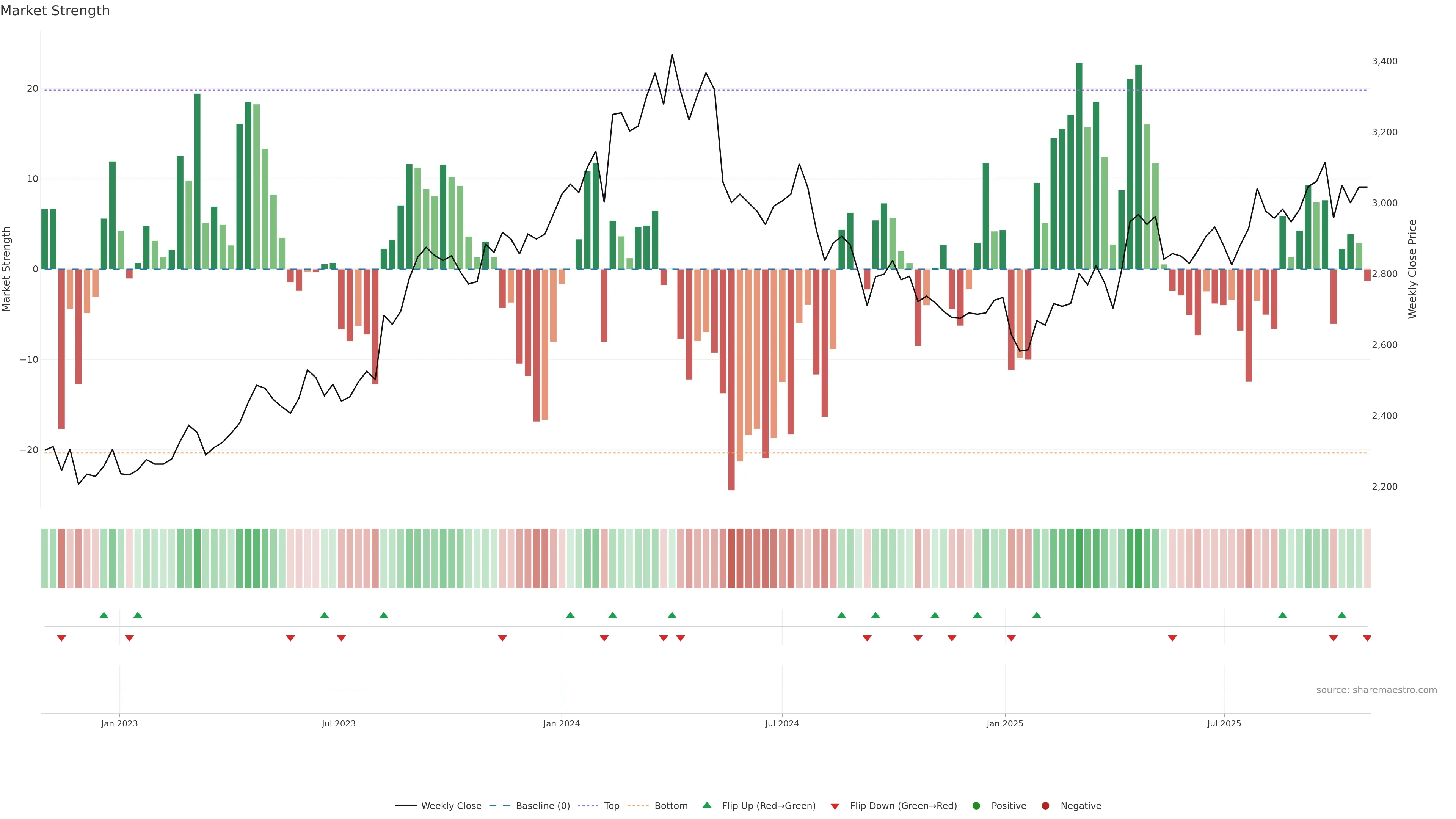This screenshot has width=1456, height=819.
Task: Click the first green flip-up marker before Jan 2023
Action: coord(104,615)
